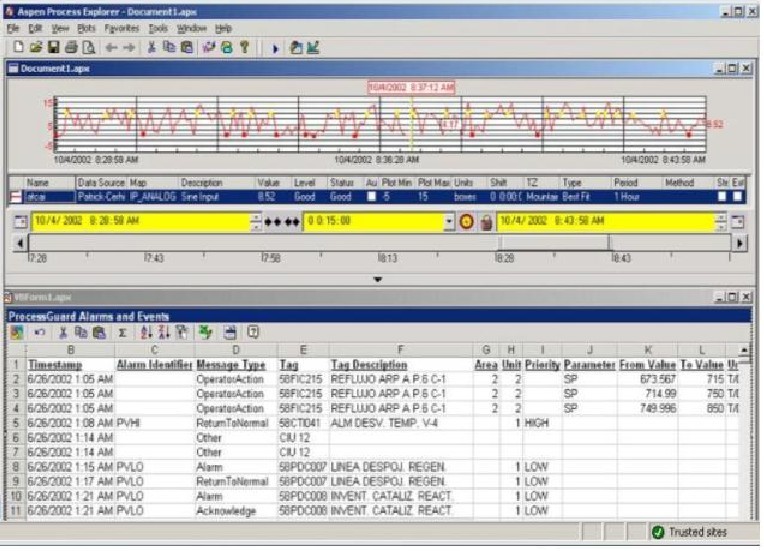Click the AutoFilter icon
This screenshot has height=551, width=764.
tap(182, 333)
